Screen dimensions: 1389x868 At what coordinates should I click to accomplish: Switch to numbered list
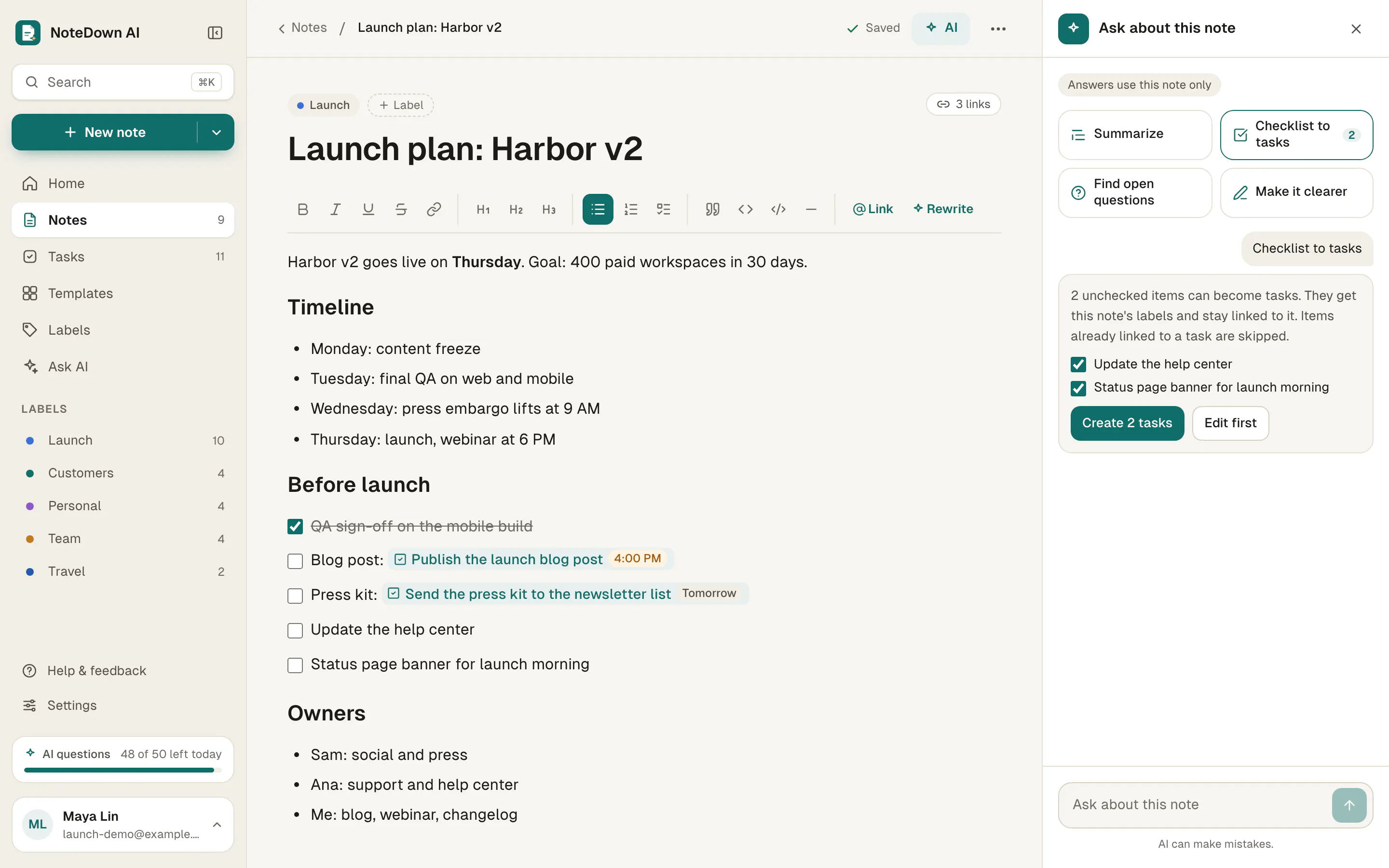[x=631, y=209]
